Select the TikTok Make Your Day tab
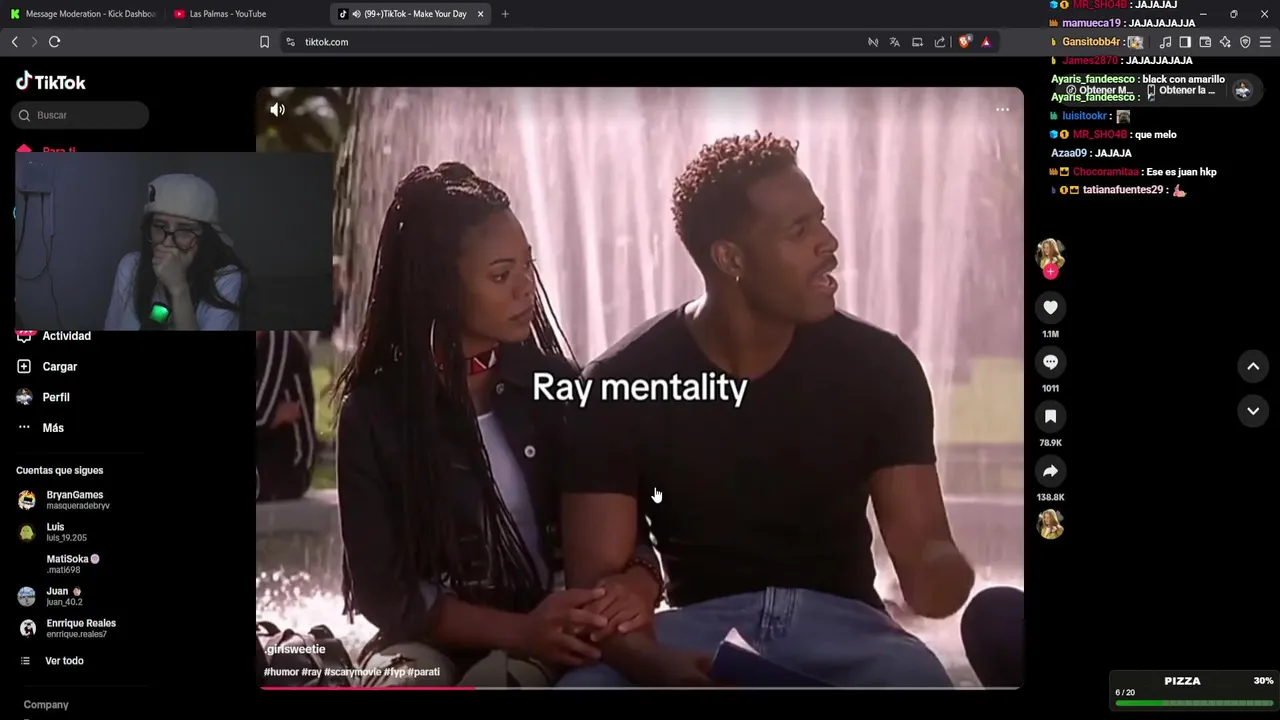The image size is (1280, 720). [410, 14]
